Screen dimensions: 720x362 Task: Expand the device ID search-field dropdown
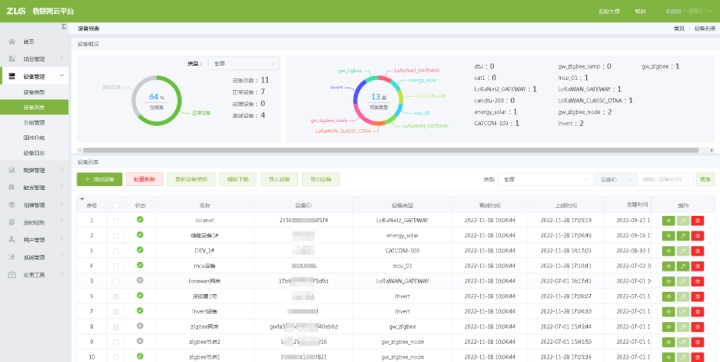click(616, 179)
